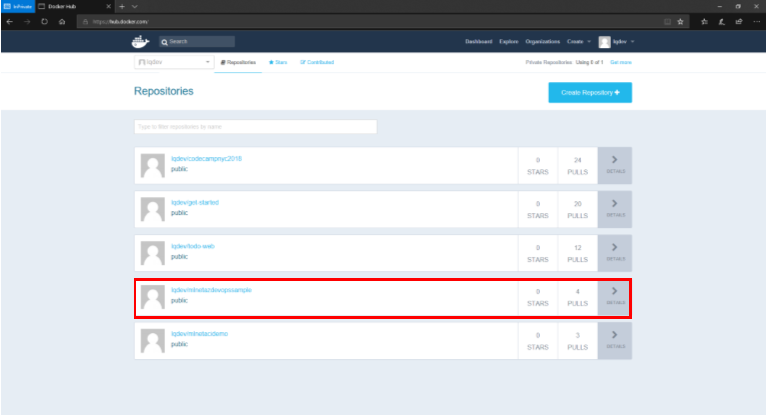Follow the Get more private repositories link
Screen dimensions: 766x415
pos(621,62)
